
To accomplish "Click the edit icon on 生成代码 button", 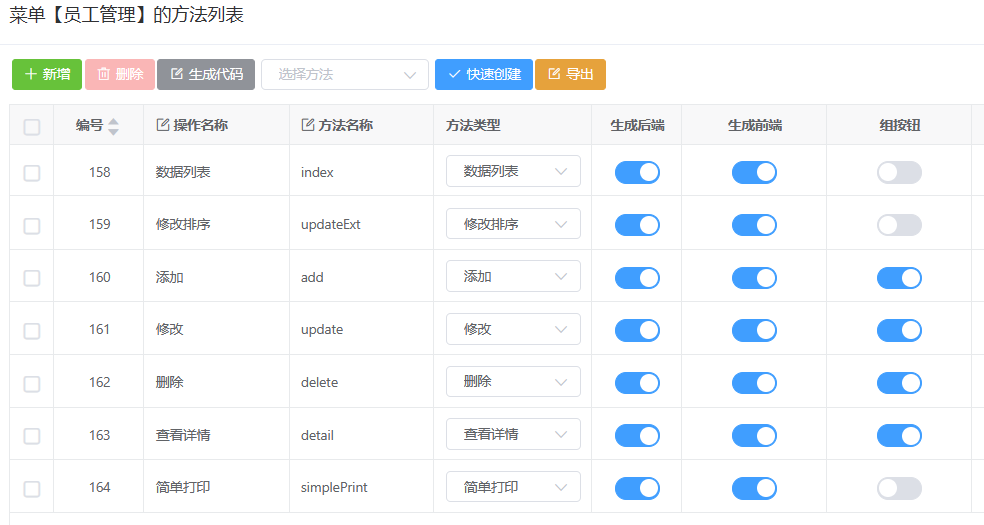I will [x=177, y=74].
